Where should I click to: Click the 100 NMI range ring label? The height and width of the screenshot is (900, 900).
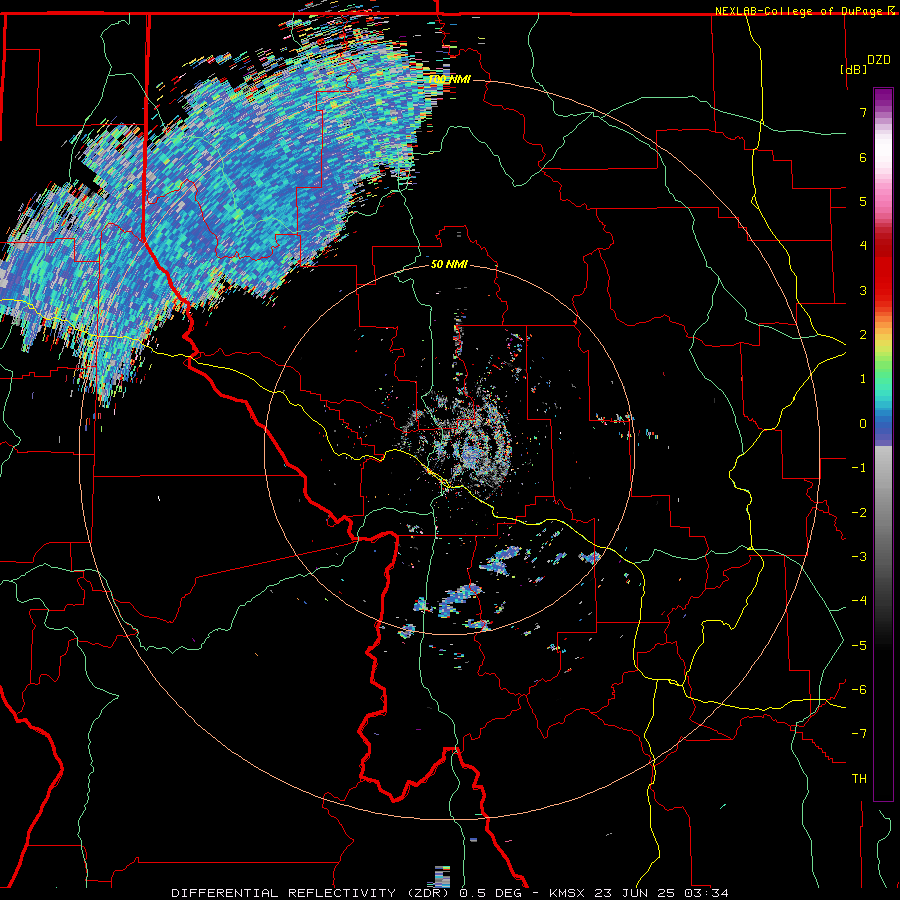tap(449, 79)
